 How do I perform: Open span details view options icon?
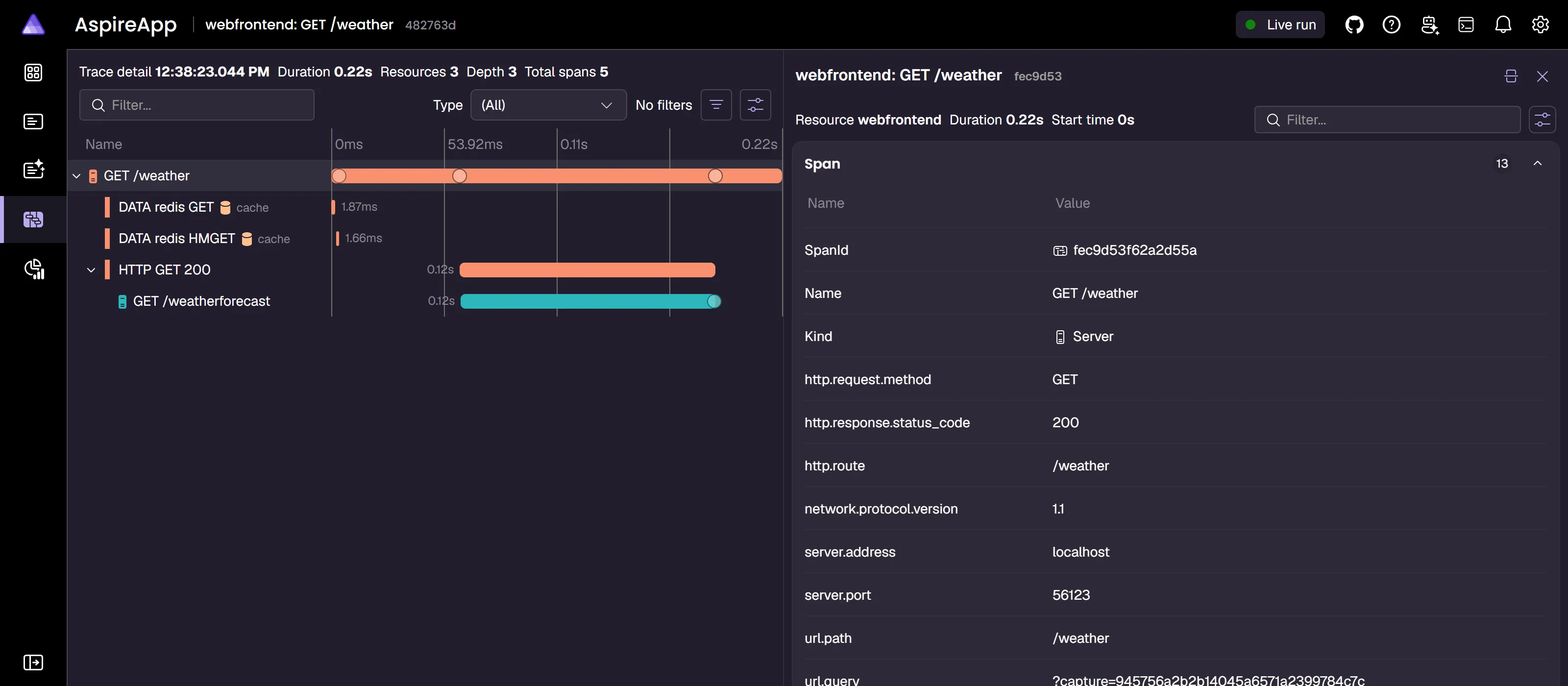point(1542,119)
